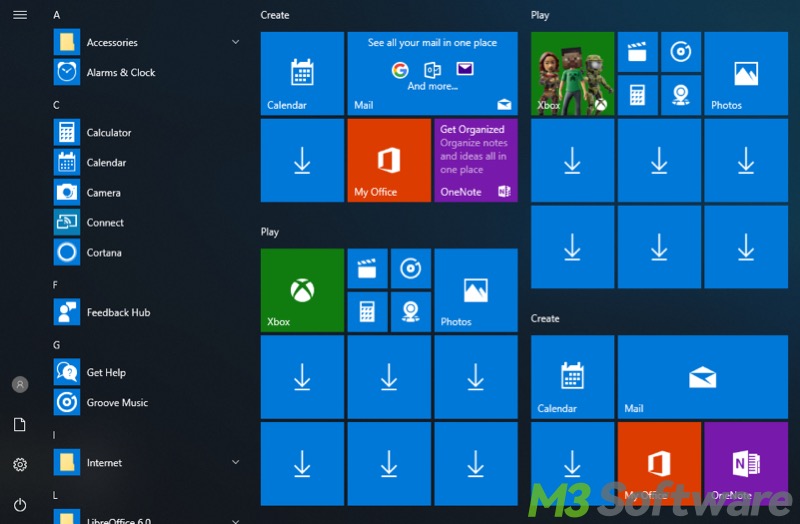Click letter header G in app list

point(56,345)
